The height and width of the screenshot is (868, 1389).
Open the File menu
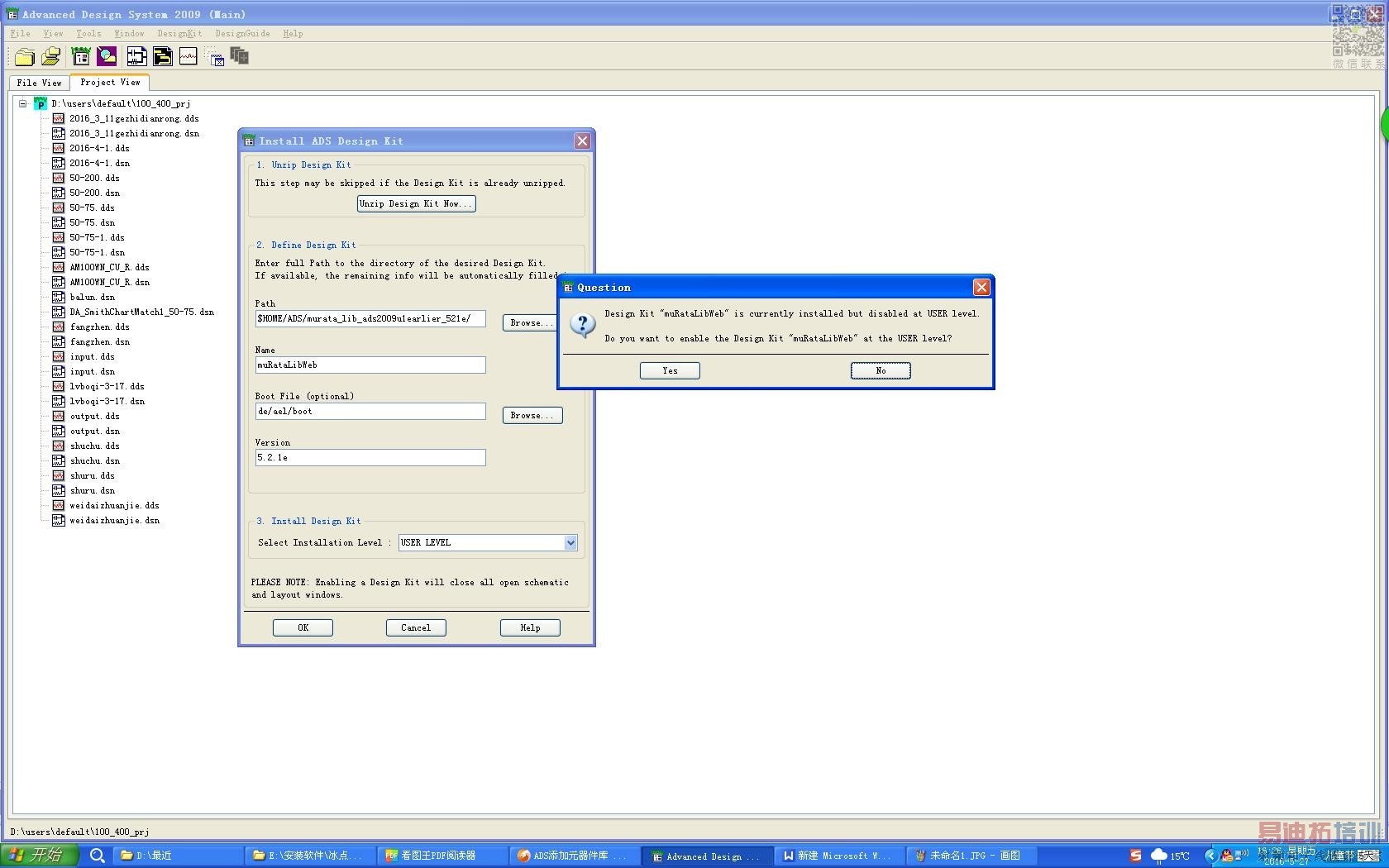point(21,34)
